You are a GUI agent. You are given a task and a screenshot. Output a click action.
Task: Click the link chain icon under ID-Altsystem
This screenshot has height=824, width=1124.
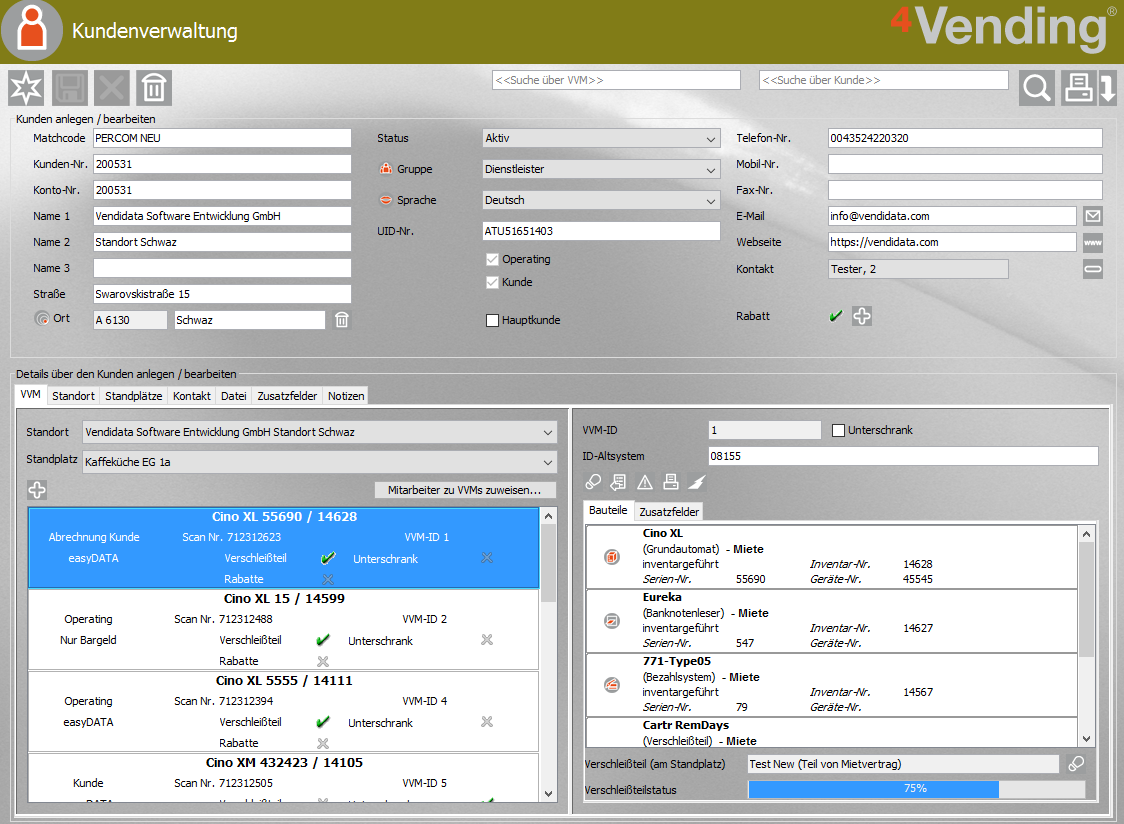[x=593, y=483]
